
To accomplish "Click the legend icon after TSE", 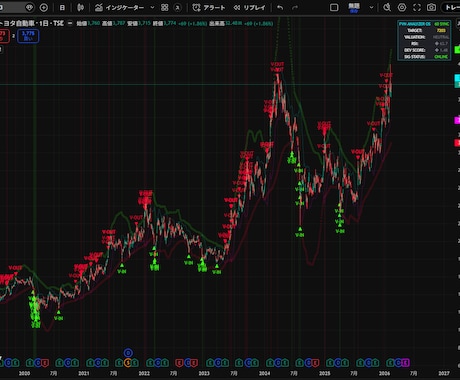I will (70, 23).
